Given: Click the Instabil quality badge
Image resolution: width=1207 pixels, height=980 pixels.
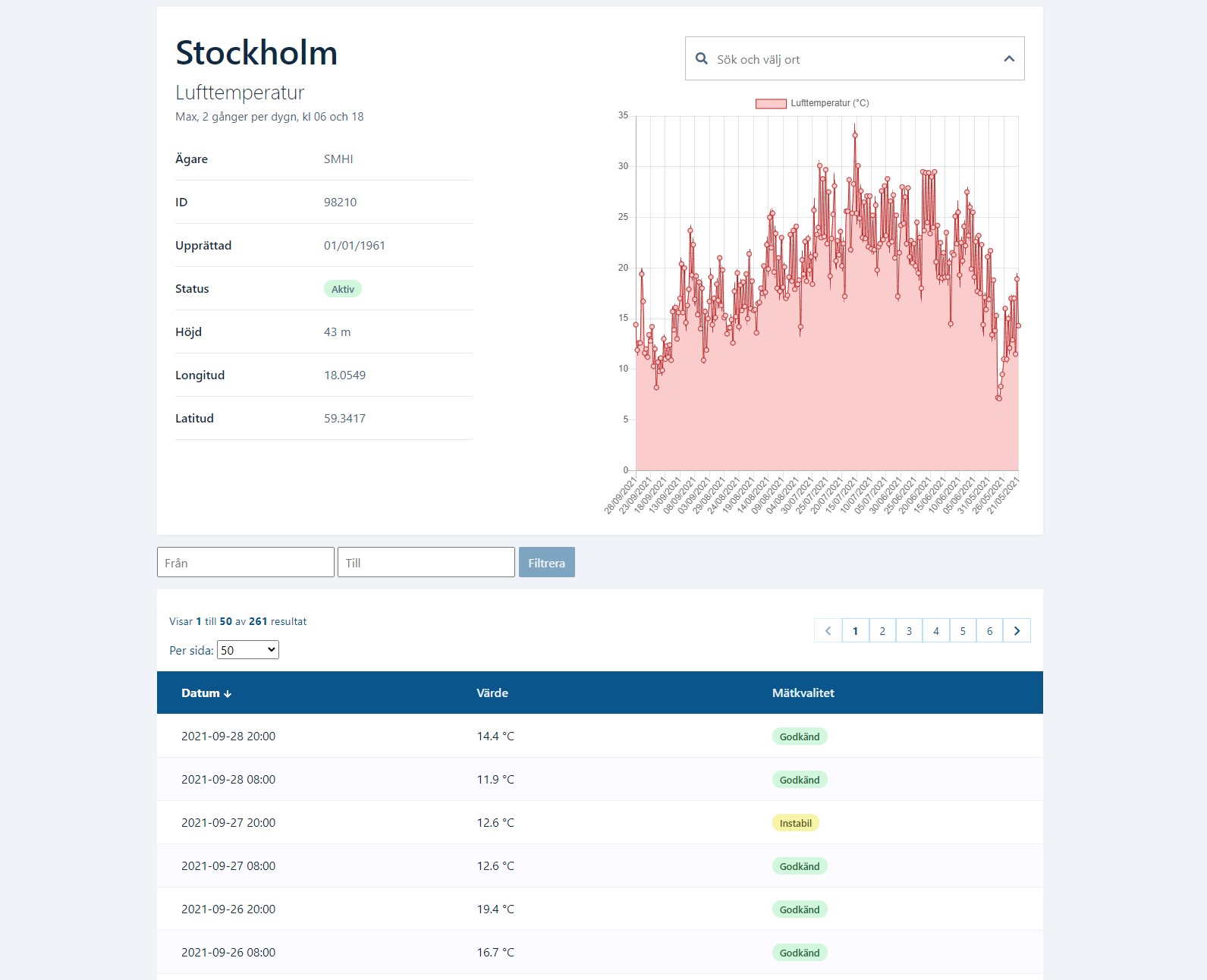Looking at the screenshot, I should pos(796,823).
